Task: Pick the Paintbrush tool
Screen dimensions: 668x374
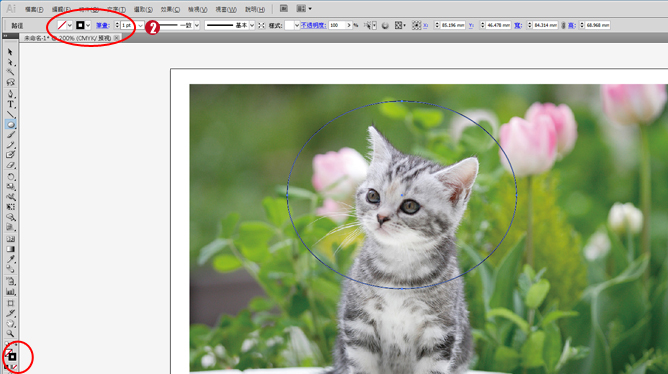Action: 10,135
